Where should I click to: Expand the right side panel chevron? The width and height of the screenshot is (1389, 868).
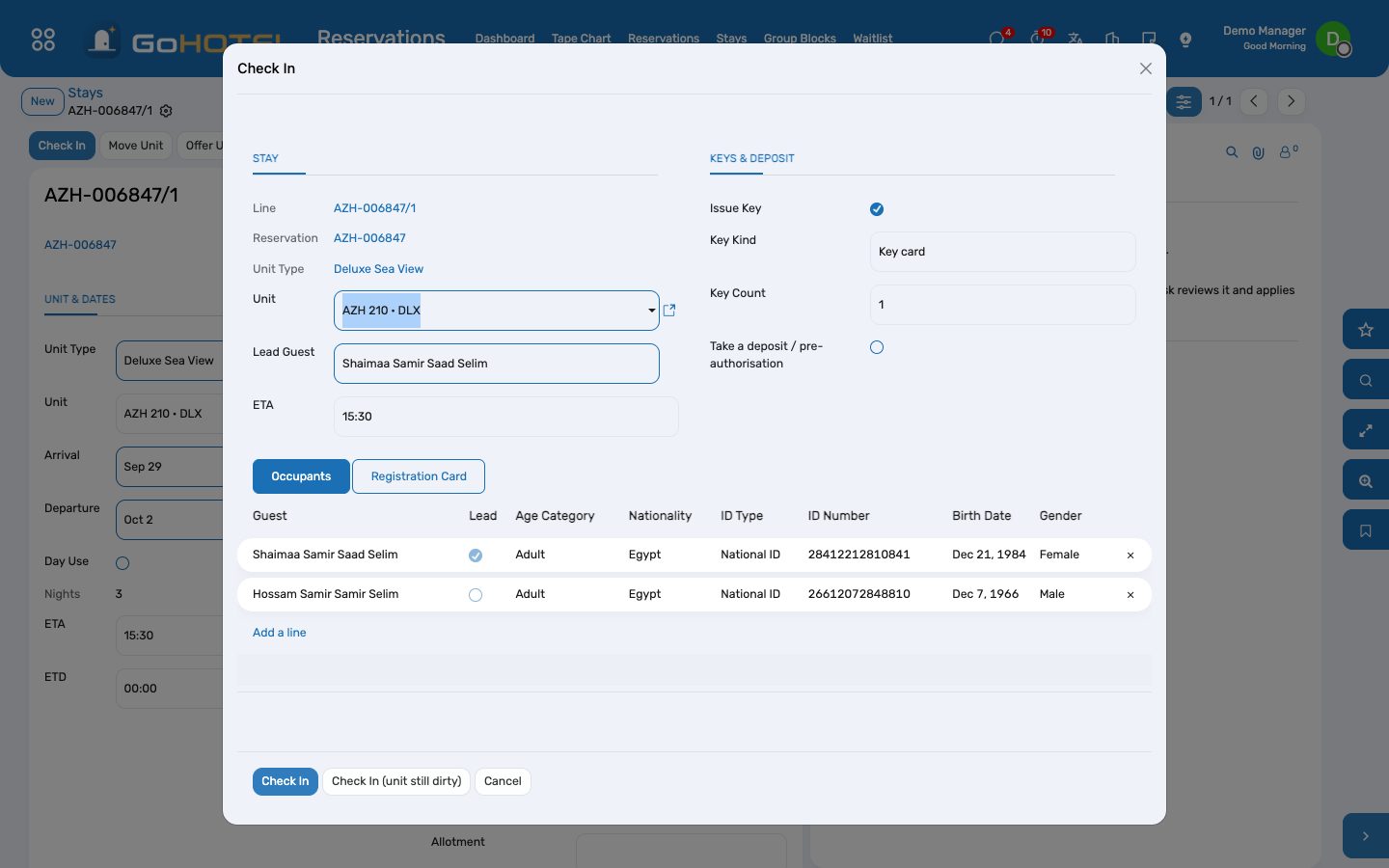[1366, 836]
